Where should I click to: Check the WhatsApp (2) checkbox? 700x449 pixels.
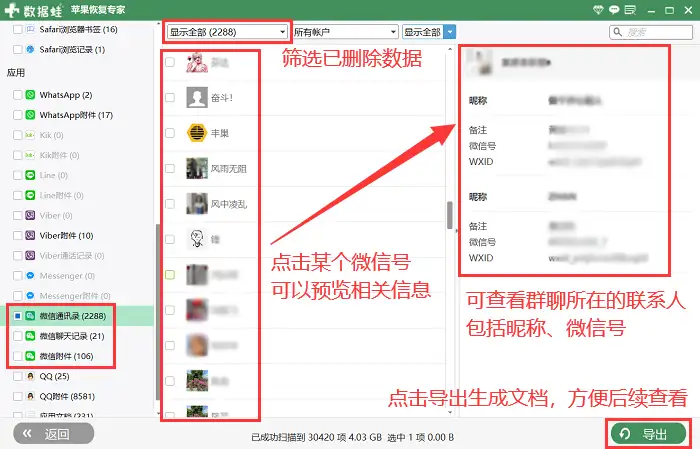[x=17, y=95]
